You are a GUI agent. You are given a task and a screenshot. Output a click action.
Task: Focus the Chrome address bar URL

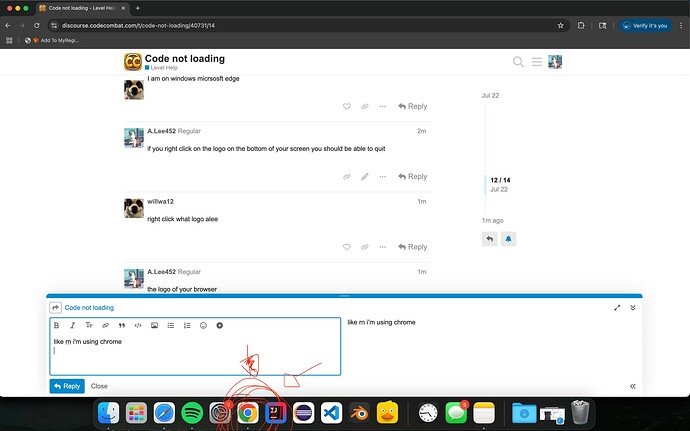click(x=138, y=26)
